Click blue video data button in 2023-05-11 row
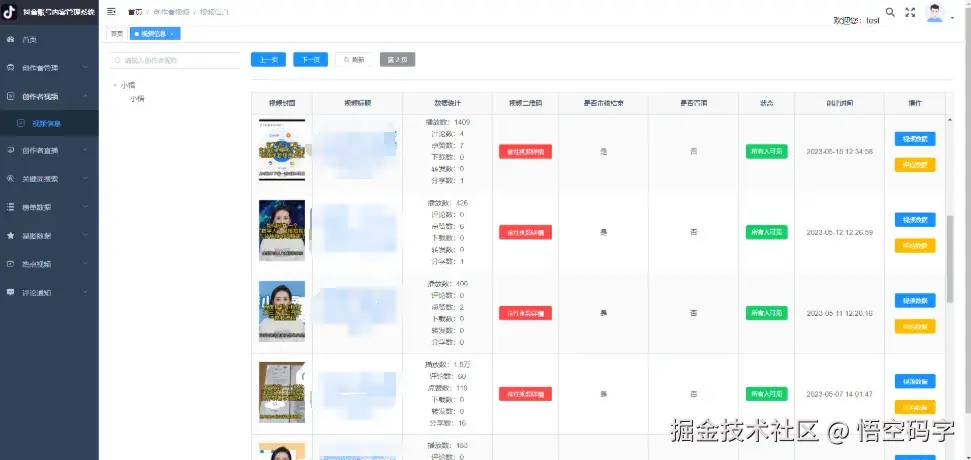 point(915,300)
